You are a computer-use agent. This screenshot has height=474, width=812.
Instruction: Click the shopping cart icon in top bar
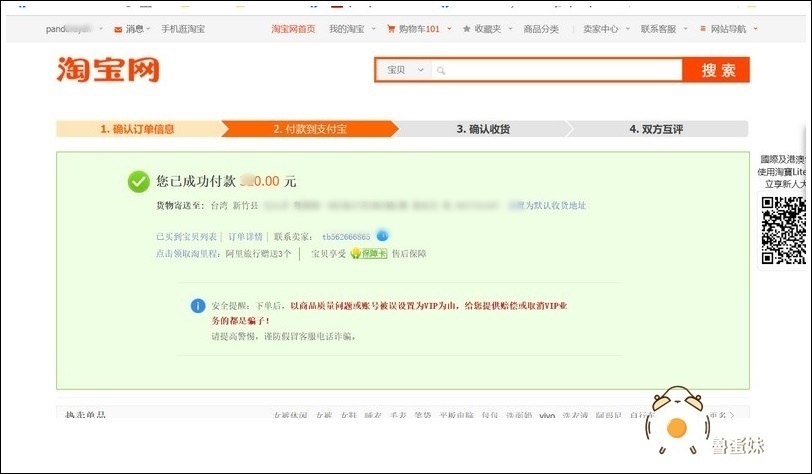coord(391,29)
